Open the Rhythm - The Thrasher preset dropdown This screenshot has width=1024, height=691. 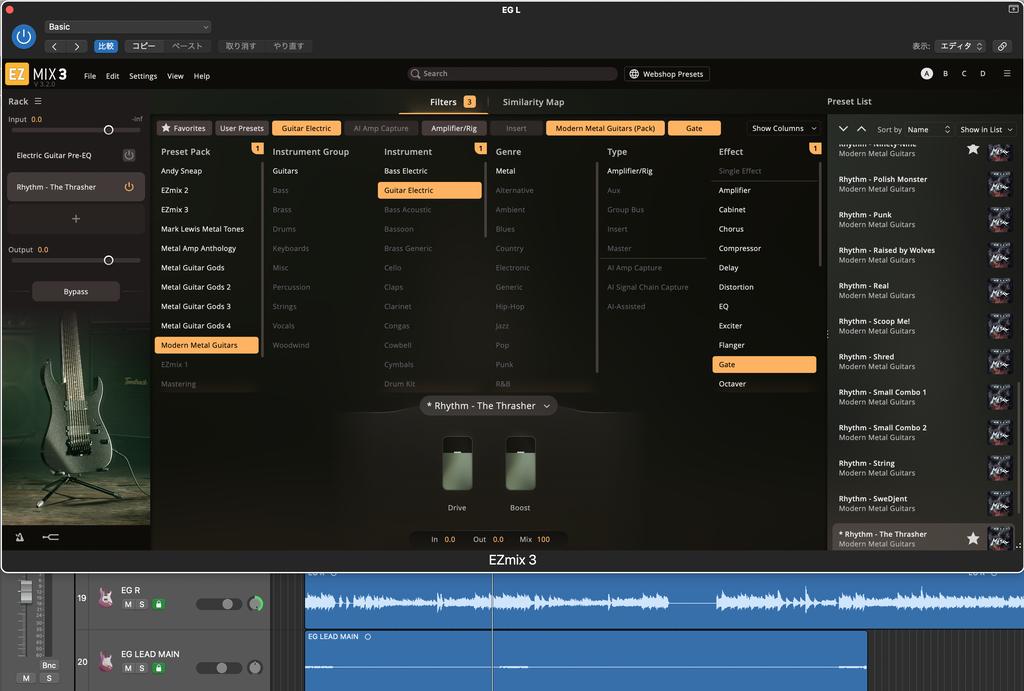click(x=488, y=406)
